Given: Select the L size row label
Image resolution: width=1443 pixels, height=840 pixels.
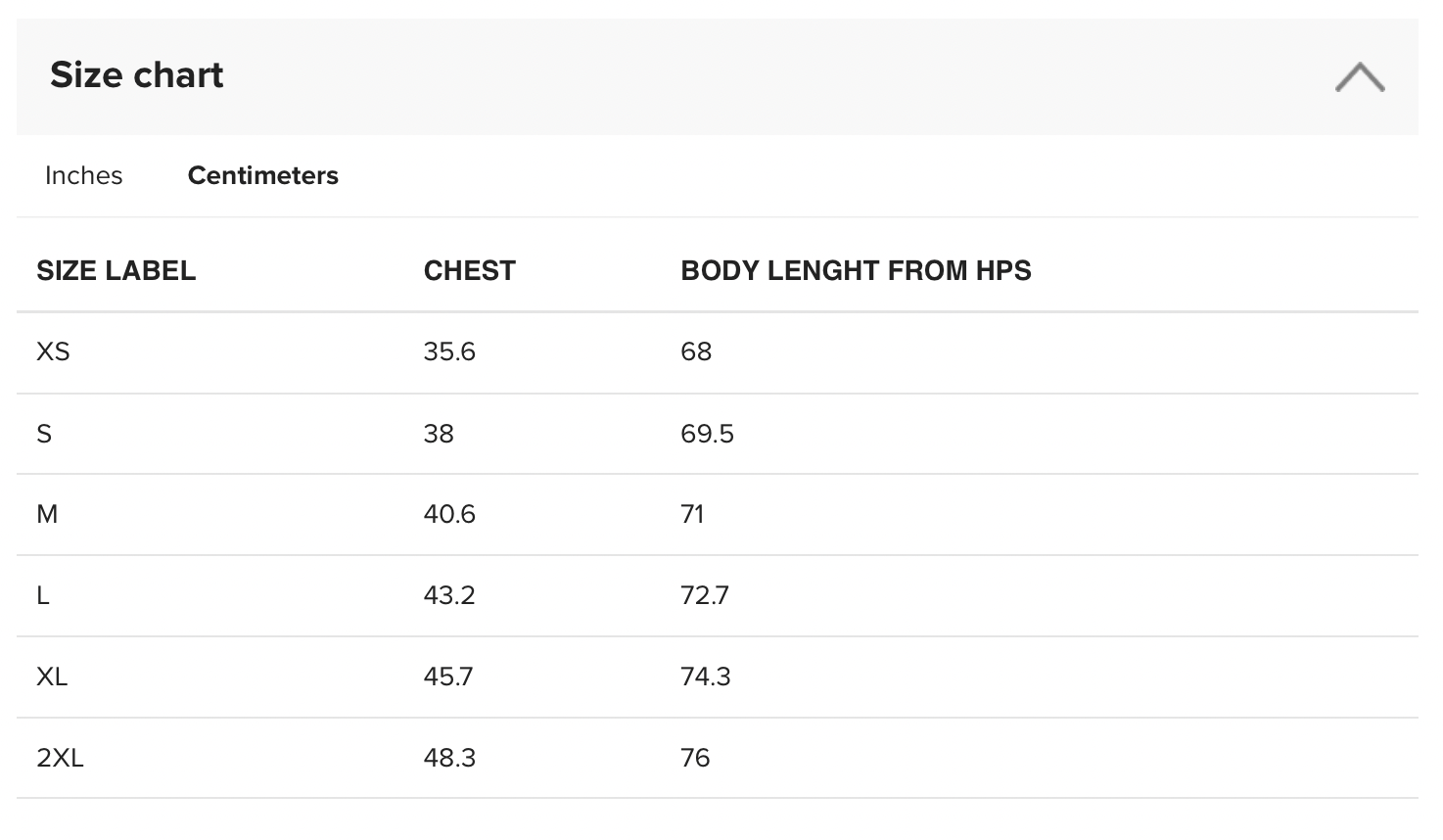Looking at the screenshot, I should point(43,596).
